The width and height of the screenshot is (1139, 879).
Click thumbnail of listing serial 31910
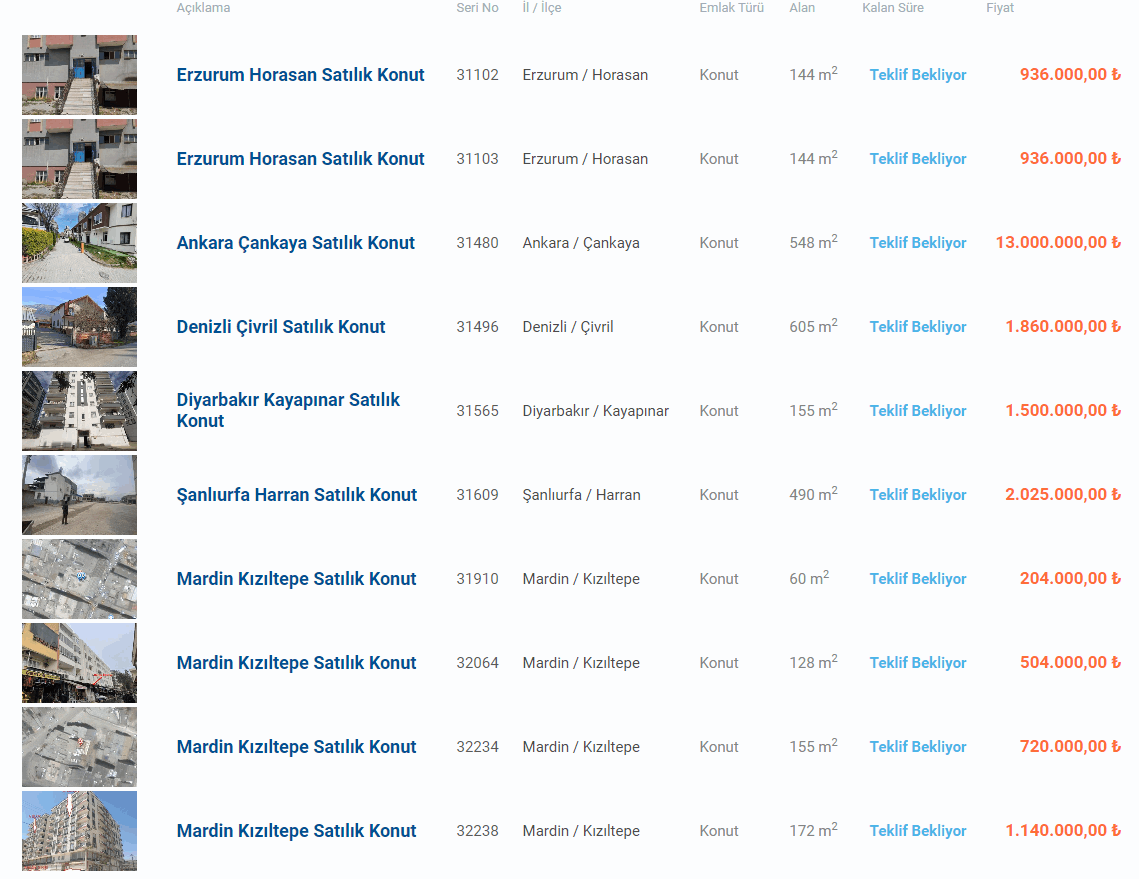pos(79,579)
